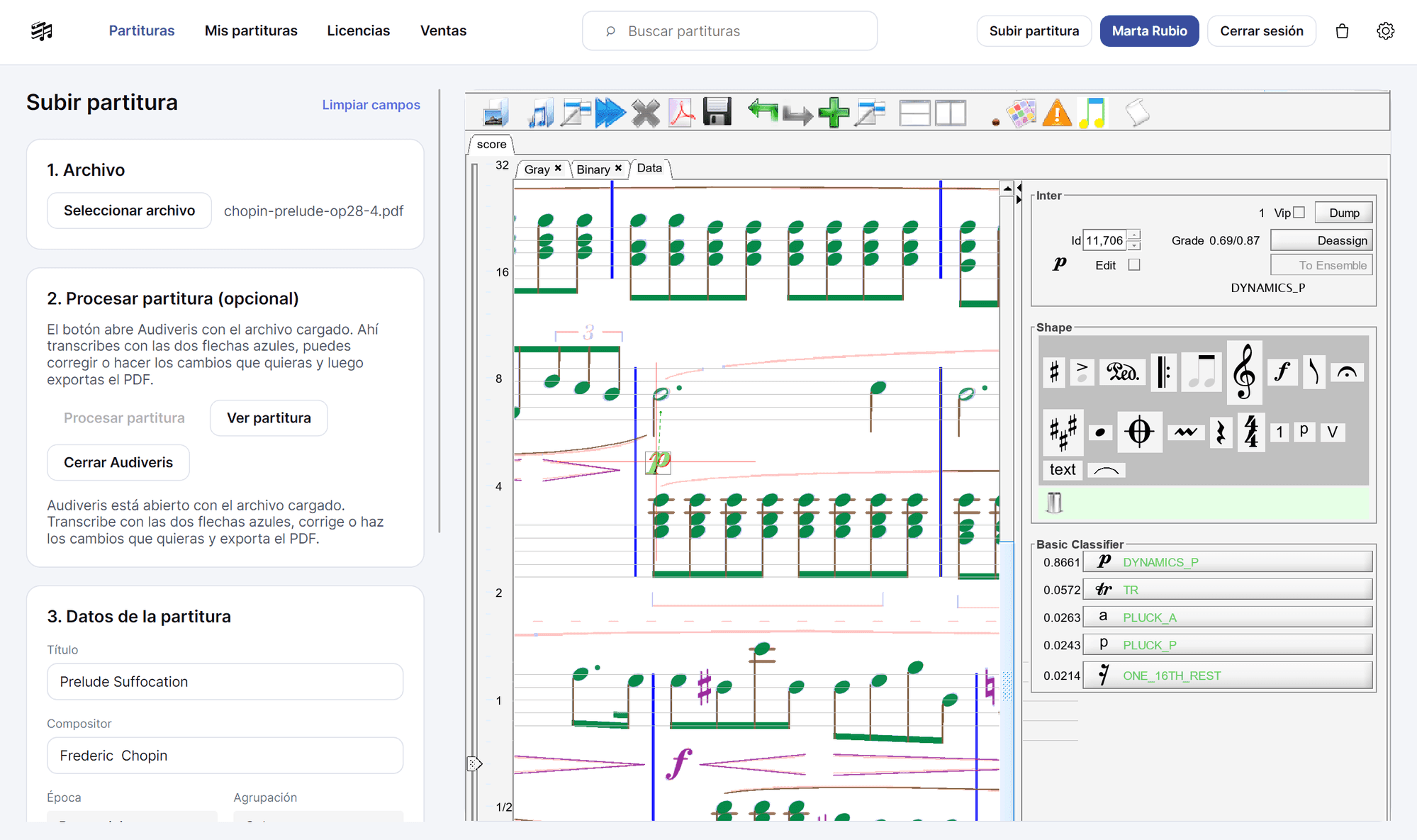The image size is (1417, 840).
Task: Click the trash can in Shape panel
Action: (1054, 503)
